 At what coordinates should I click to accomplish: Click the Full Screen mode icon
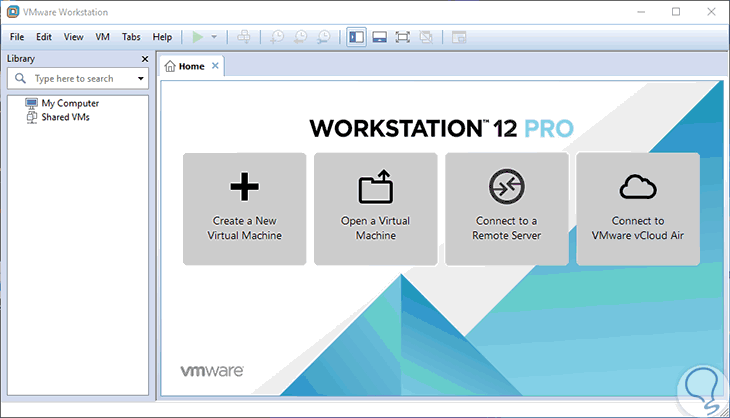pyautogui.click(x=403, y=37)
